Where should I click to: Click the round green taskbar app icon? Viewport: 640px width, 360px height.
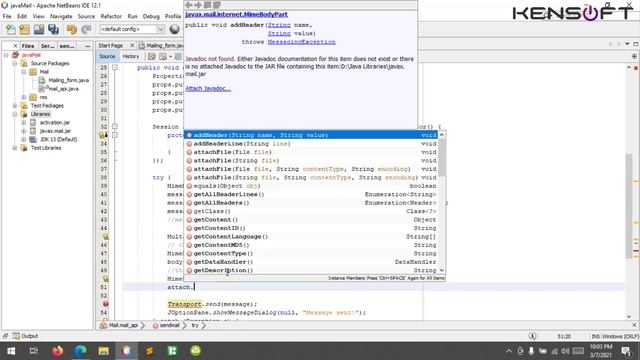[x=196, y=351]
